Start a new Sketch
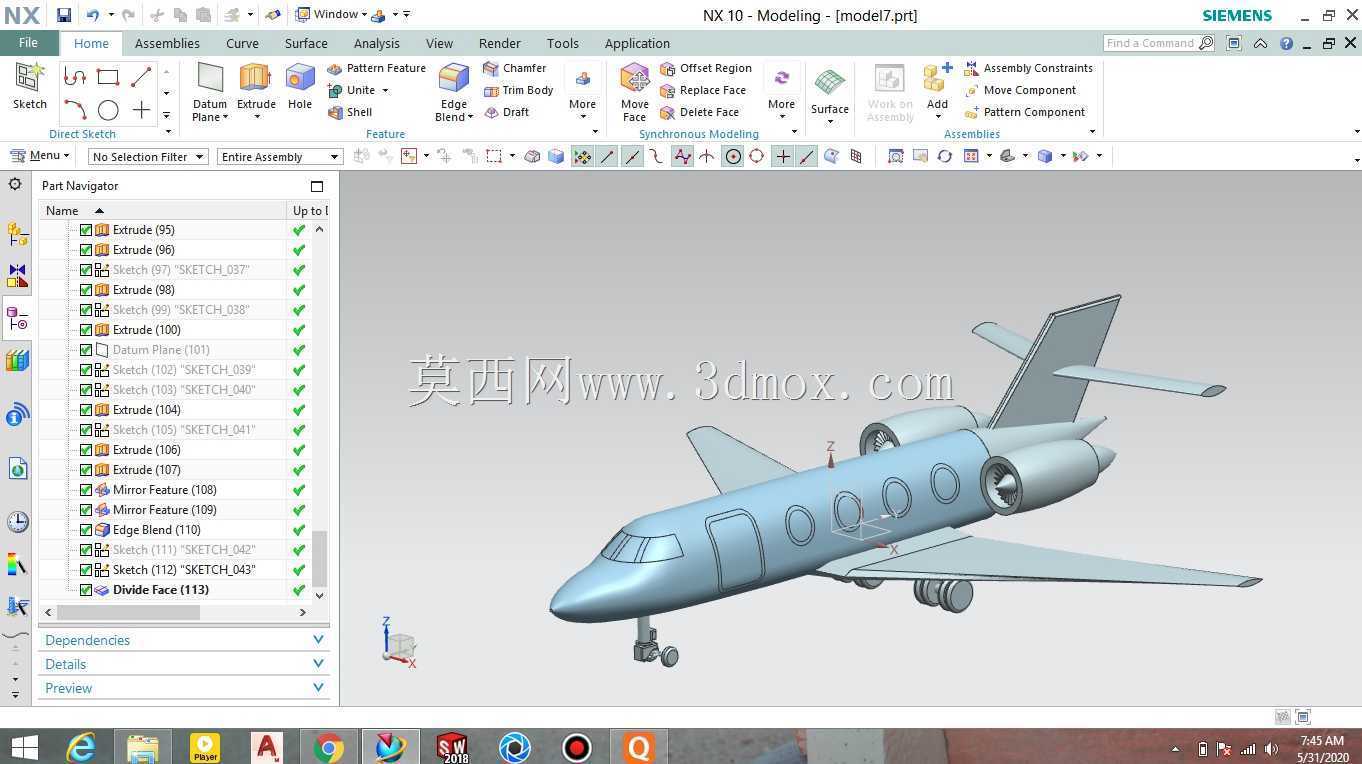Viewport: 1362px width, 764px height. pos(30,86)
